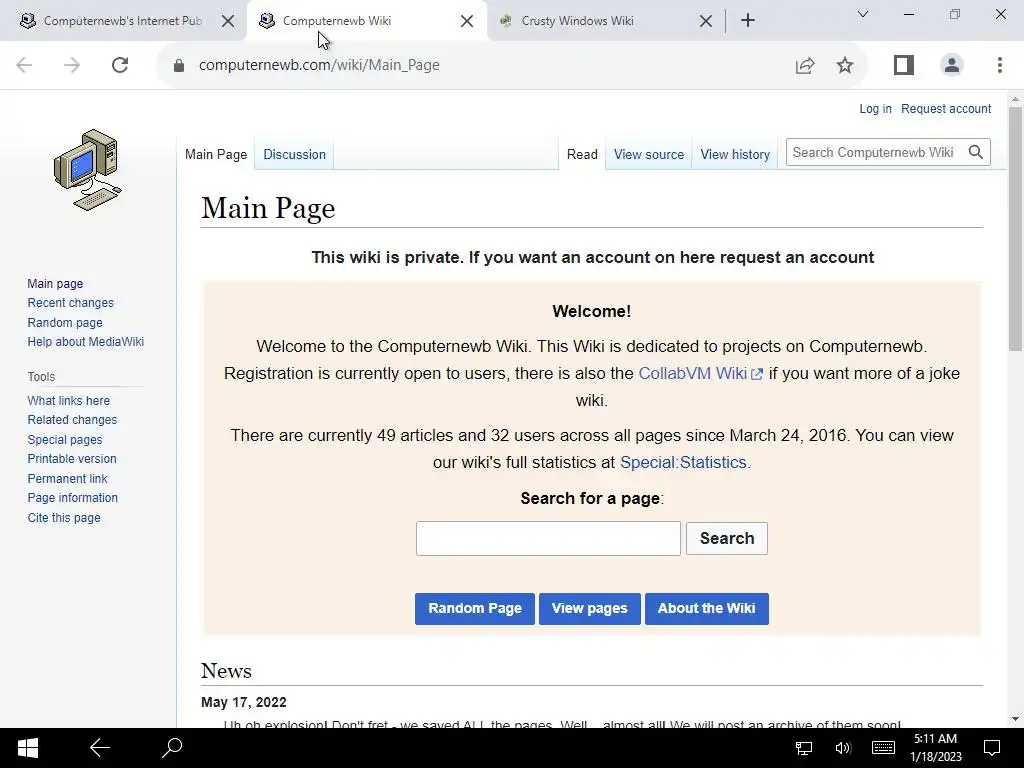Click the scrollbar up arrow
This screenshot has width=1024, height=768.
coord(1015,99)
